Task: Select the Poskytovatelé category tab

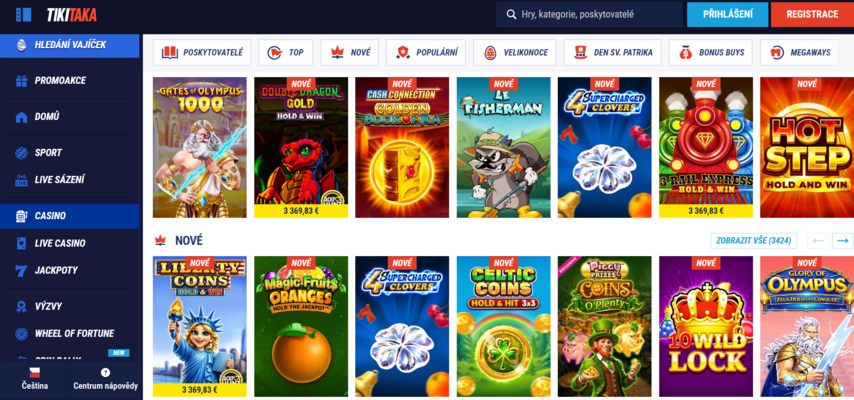Action: (202, 53)
